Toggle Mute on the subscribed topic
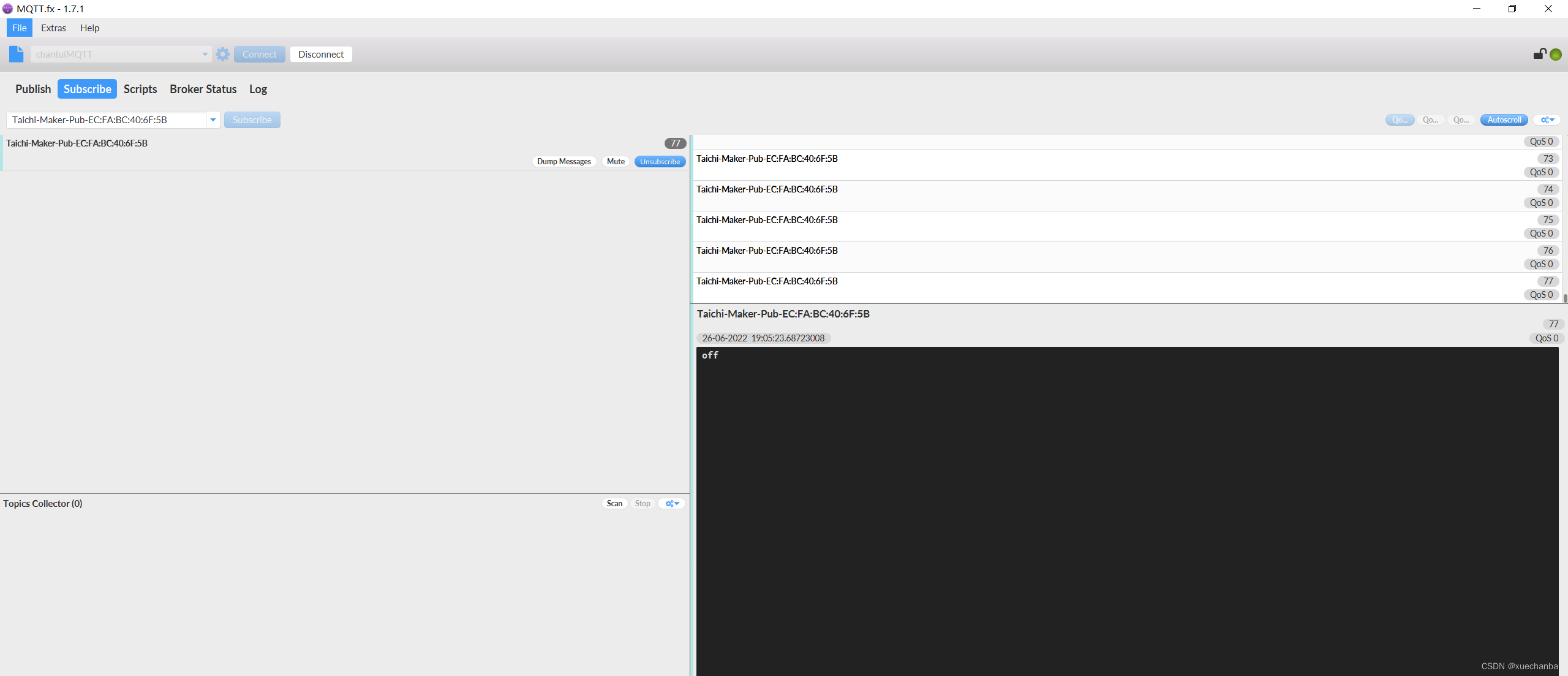The image size is (1568, 676). pos(616,162)
